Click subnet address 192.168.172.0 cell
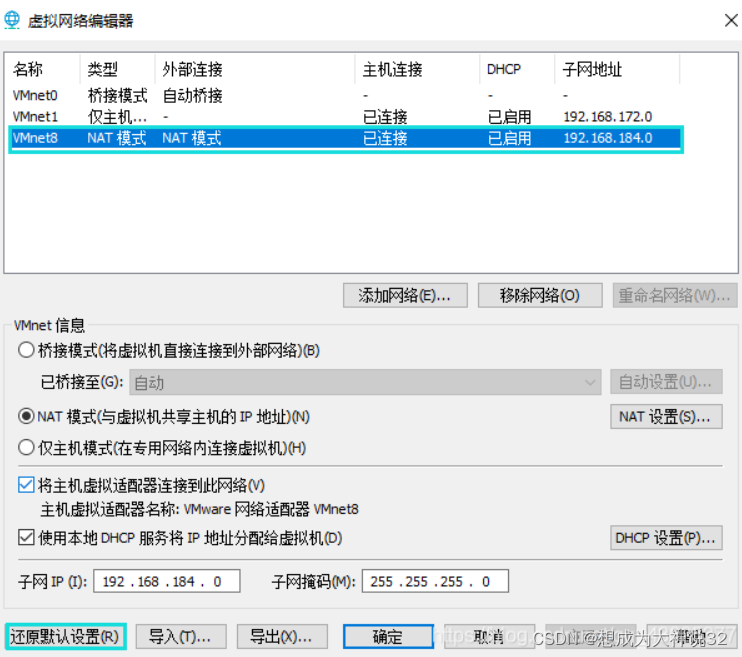Image resolution: width=742 pixels, height=657 pixels. (608, 117)
